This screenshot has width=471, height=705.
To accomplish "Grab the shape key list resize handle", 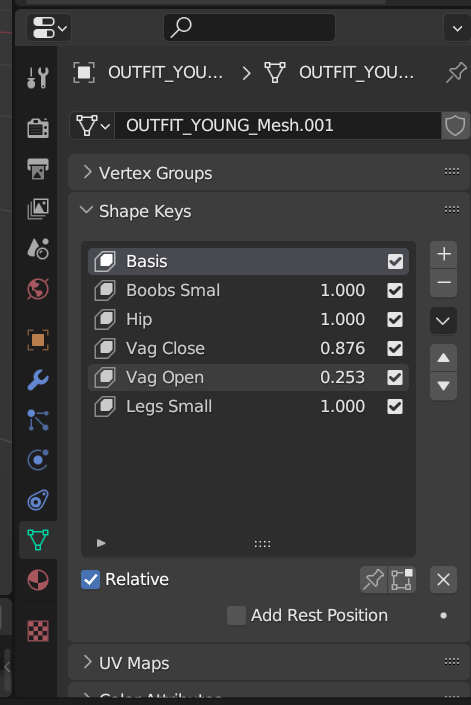I will 262,544.
